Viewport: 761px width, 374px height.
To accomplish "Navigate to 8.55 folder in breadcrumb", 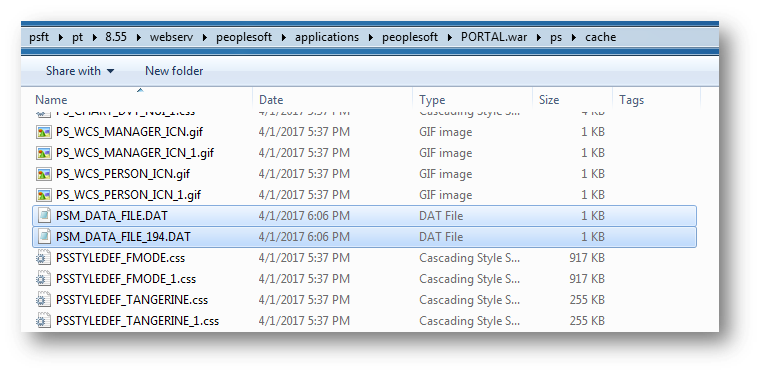I will [116, 37].
